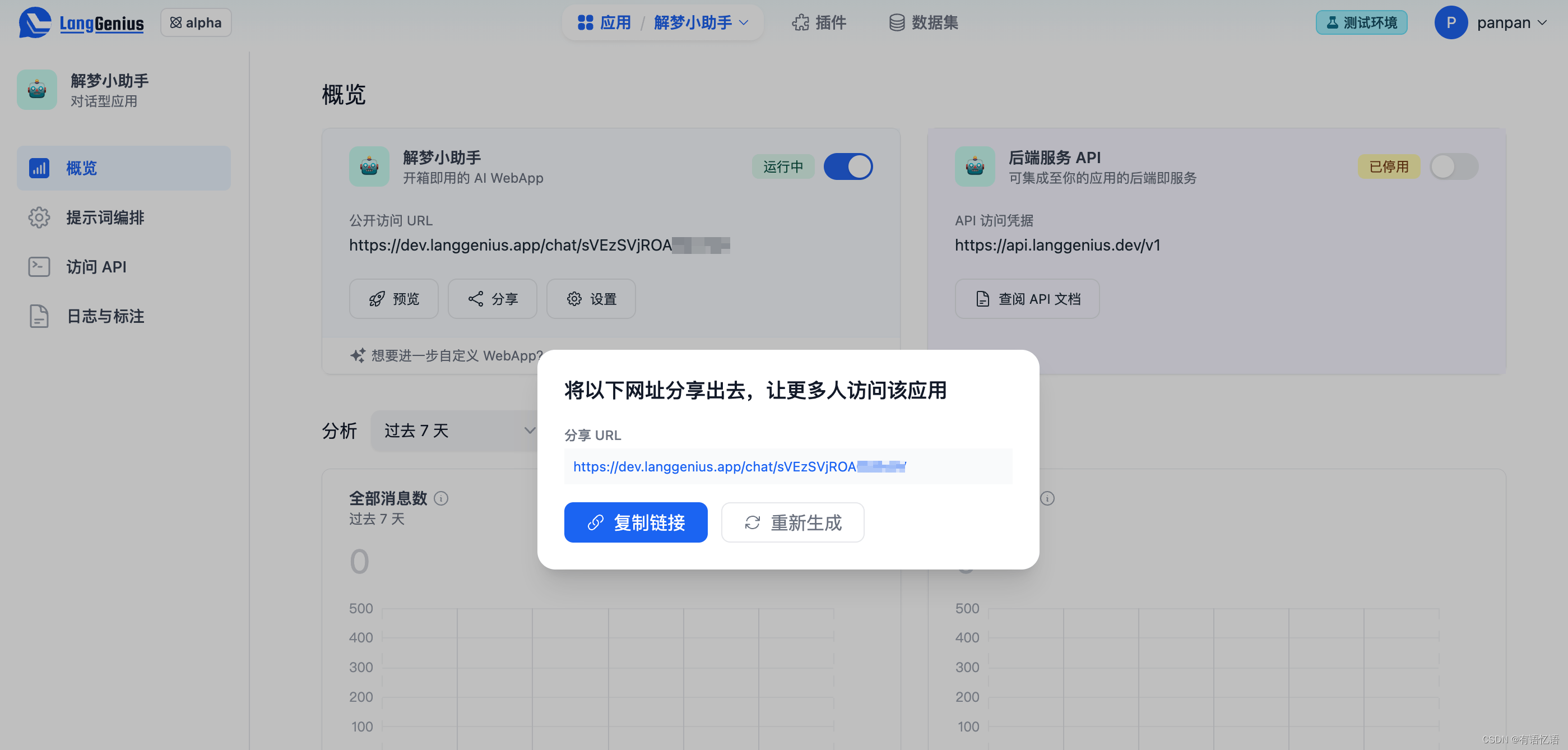This screenshot has width=1568, height=750.
Task: Click the 分享 share icon button
Action: point(493,297)
